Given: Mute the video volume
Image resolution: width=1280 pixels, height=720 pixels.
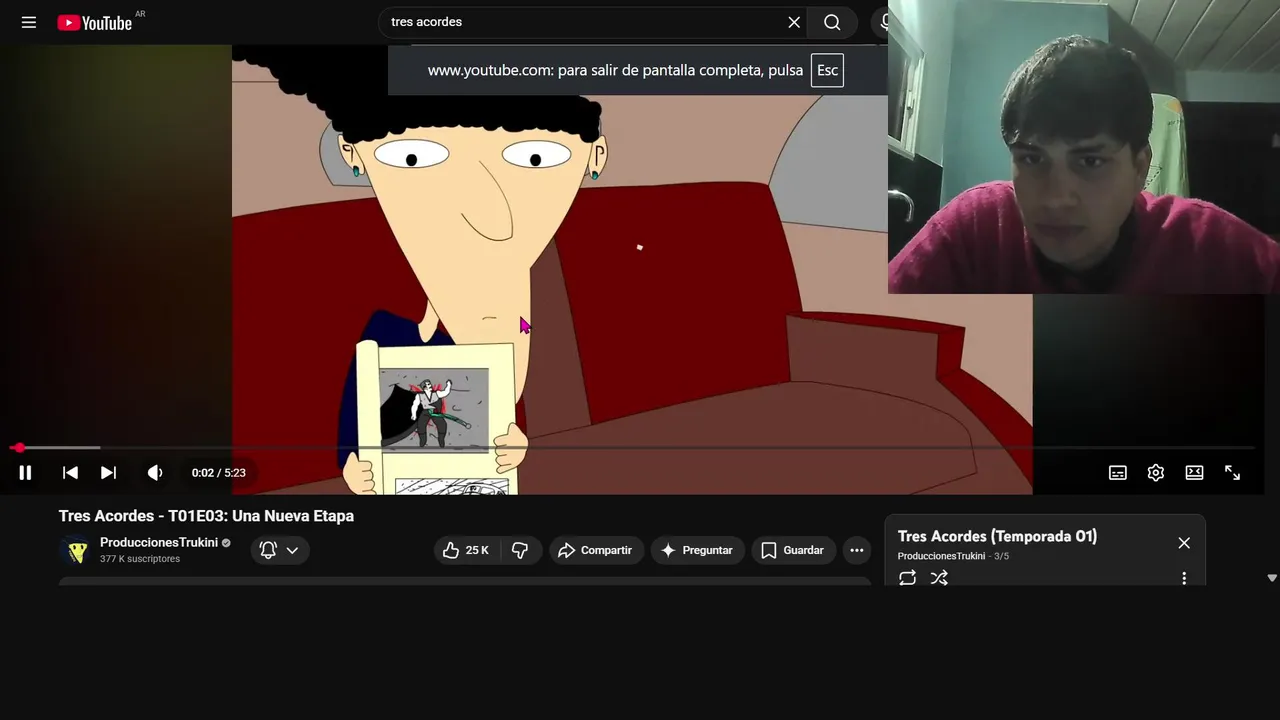Looking at the screenshot, I should click(154, 473).
